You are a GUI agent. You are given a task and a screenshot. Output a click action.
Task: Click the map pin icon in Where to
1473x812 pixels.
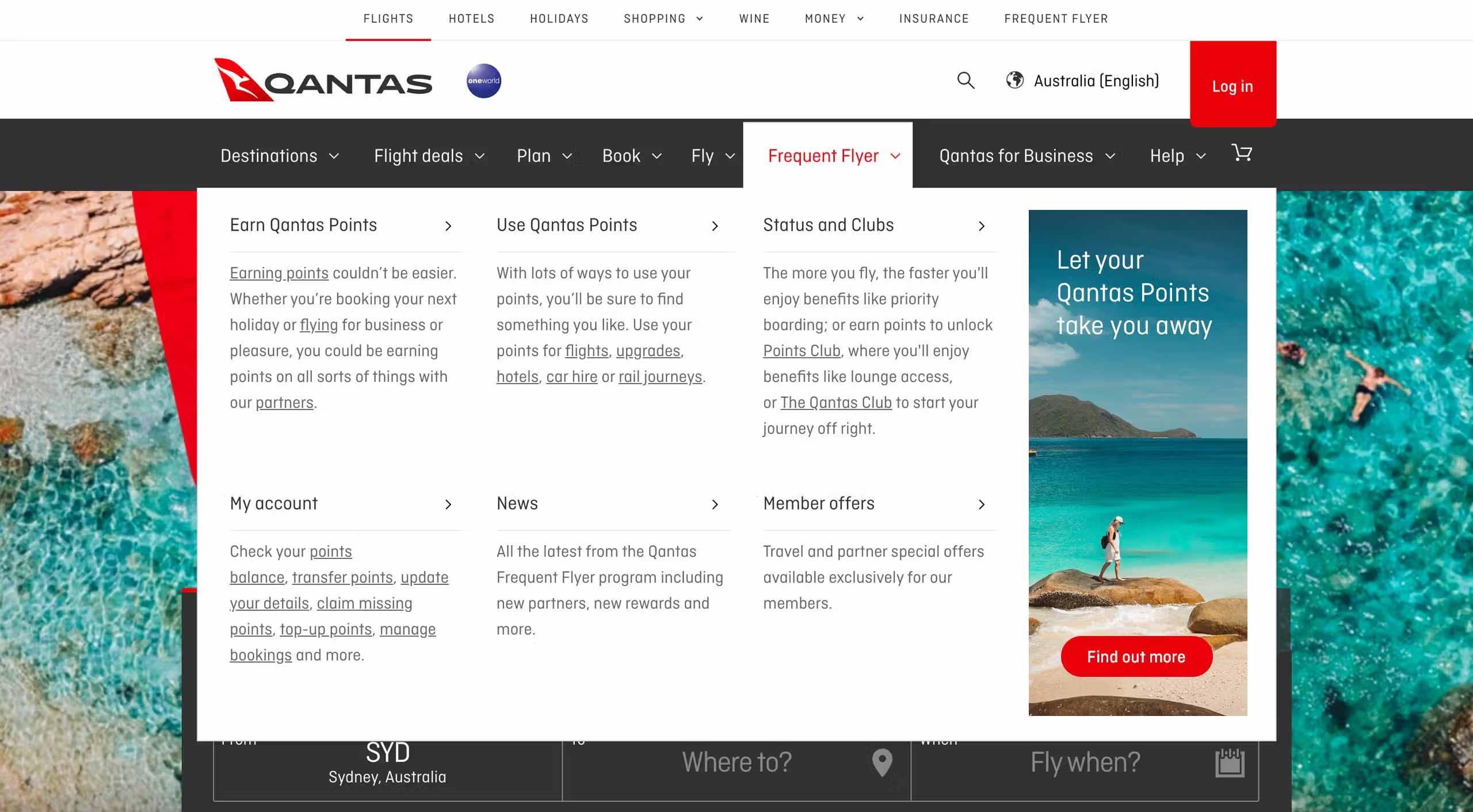tap(881, 763)
